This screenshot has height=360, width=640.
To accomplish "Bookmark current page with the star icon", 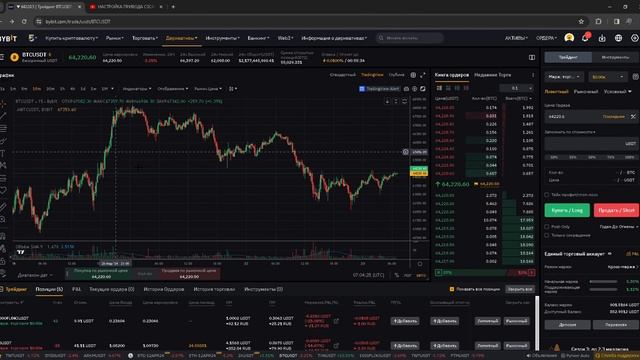I will 581,21.
